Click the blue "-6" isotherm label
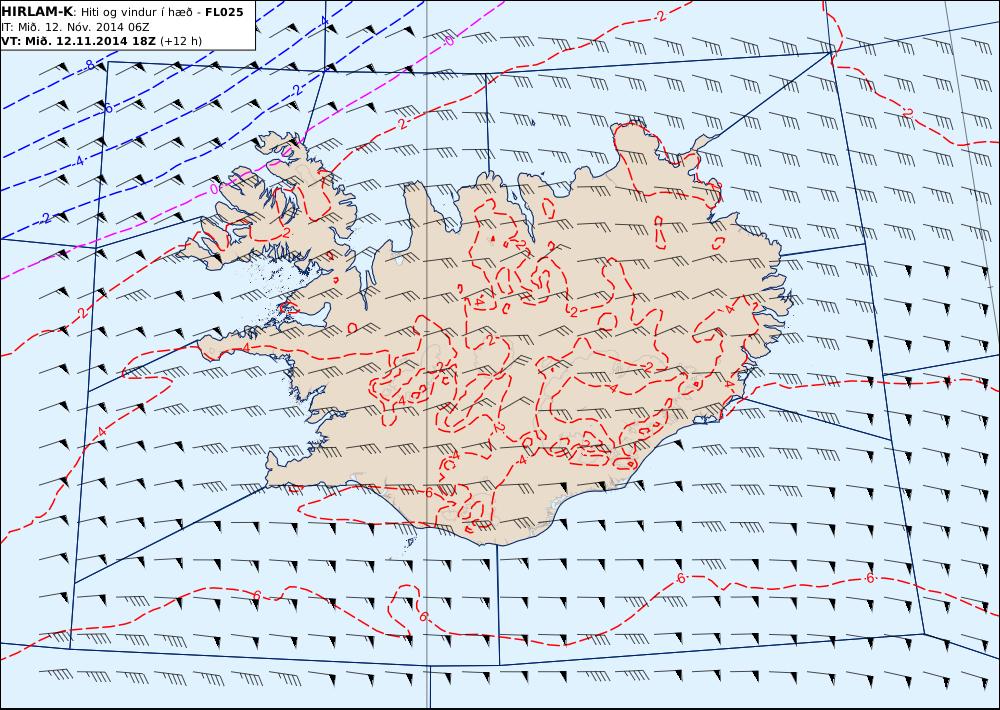Viewport: 1000px width, 710px height. click(x=107, y=108)
